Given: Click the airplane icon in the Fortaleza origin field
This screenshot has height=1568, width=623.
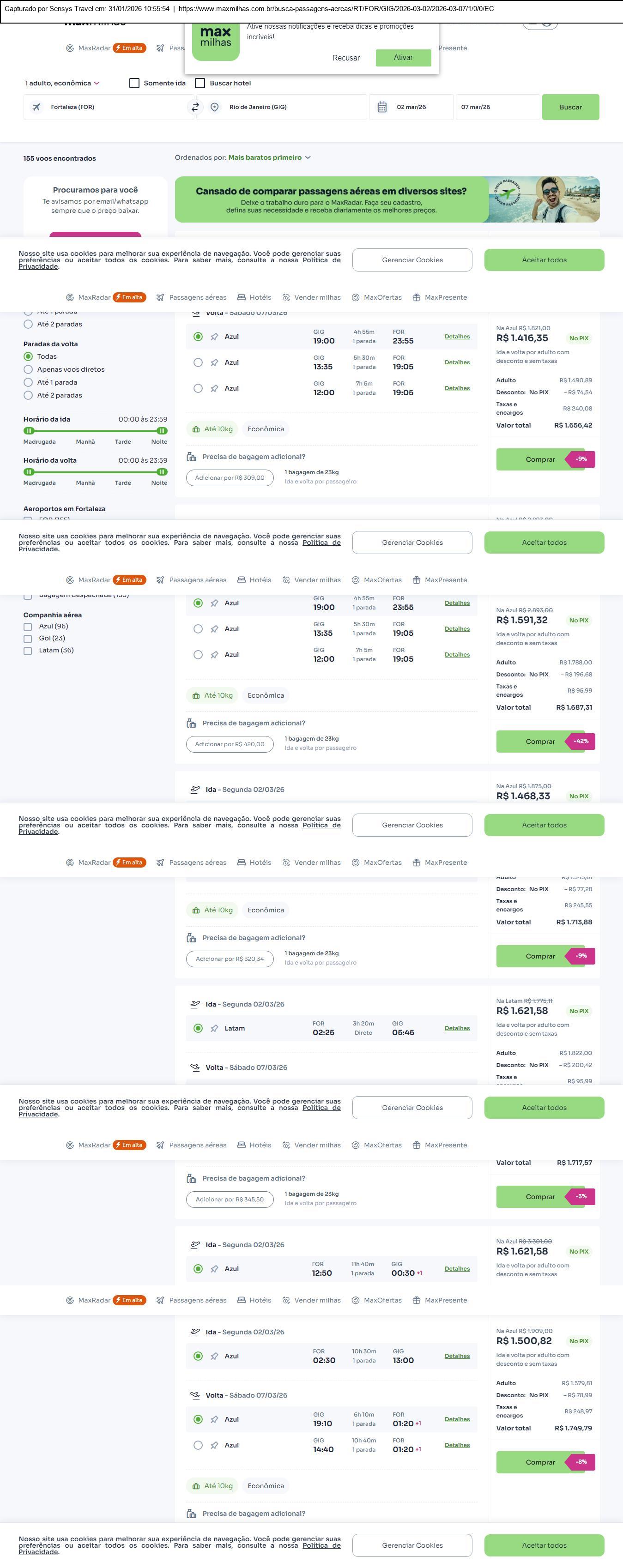Looking at the screenshot, I should tap(36, 107).
